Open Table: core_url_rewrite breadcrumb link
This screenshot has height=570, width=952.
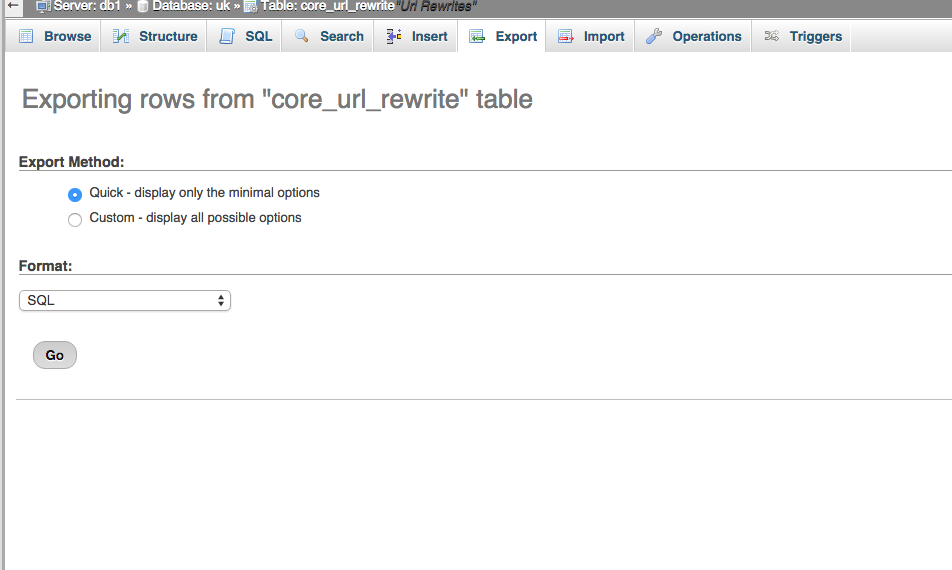point(328,6)
